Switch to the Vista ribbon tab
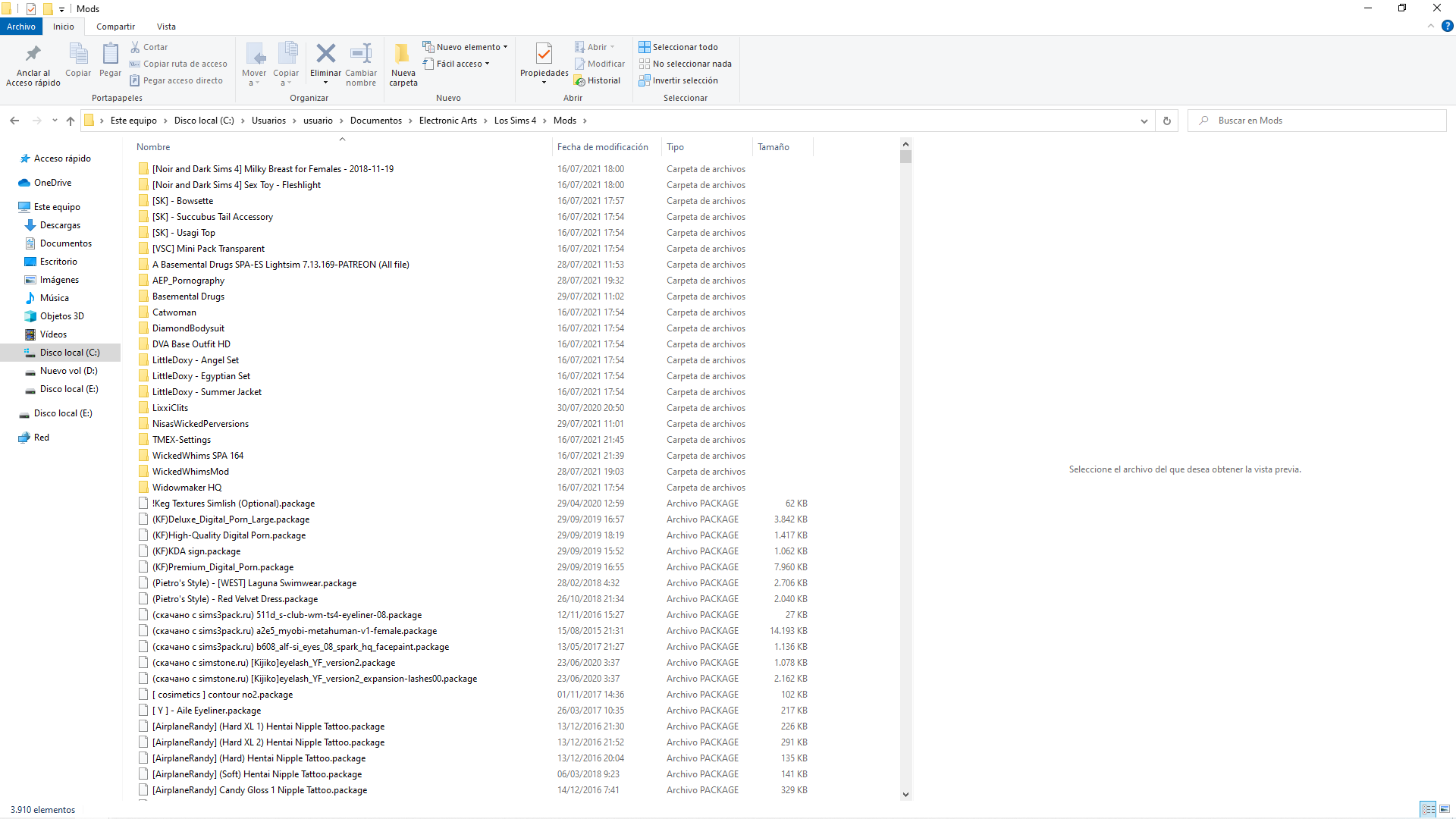 pyautogui.click(x=166, y=27)
